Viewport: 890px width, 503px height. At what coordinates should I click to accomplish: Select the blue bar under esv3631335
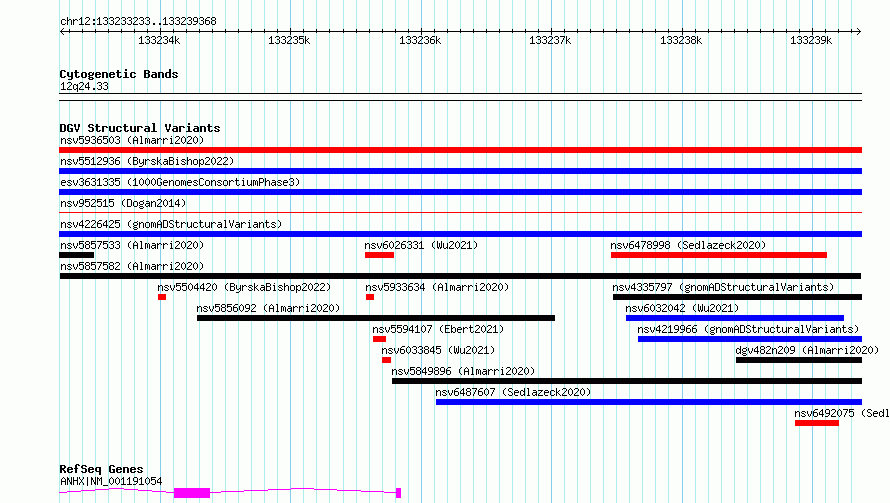pyautogui.click(x=460, y=192)
